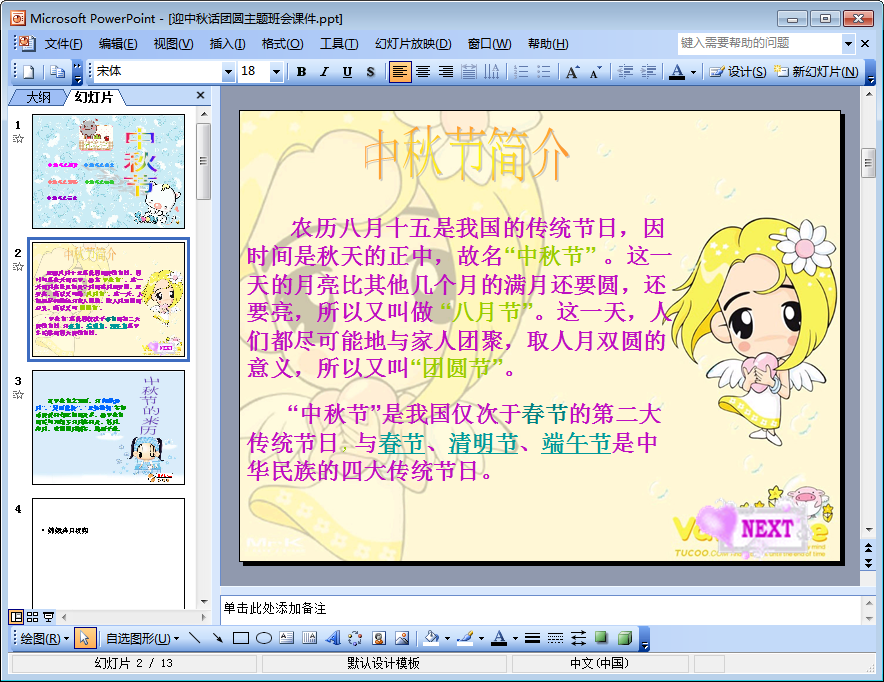The image size is (884, 682).
Task: Choose the Select Objects arrow tool
Action: (x=85, y=639)
